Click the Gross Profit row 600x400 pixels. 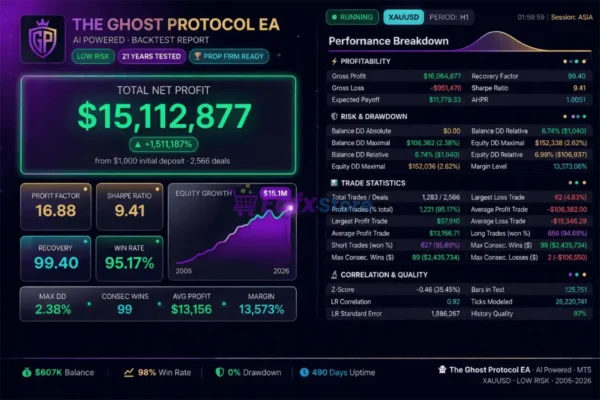point(396,76)
